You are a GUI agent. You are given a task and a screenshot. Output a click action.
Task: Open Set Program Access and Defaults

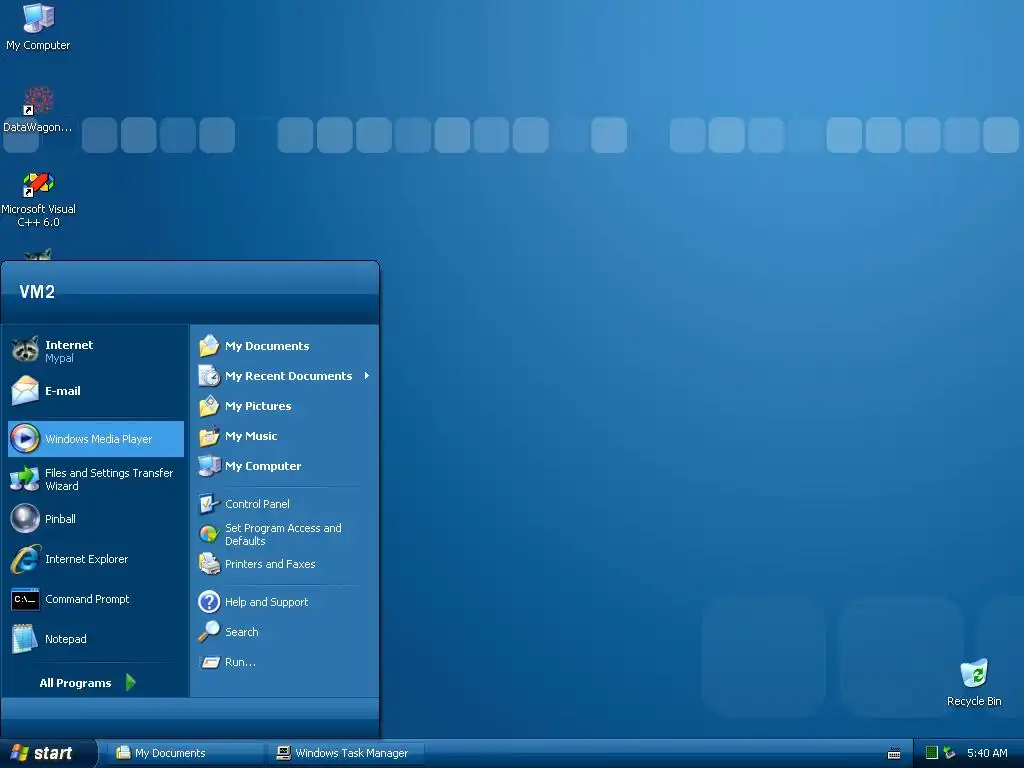point(285,534)
